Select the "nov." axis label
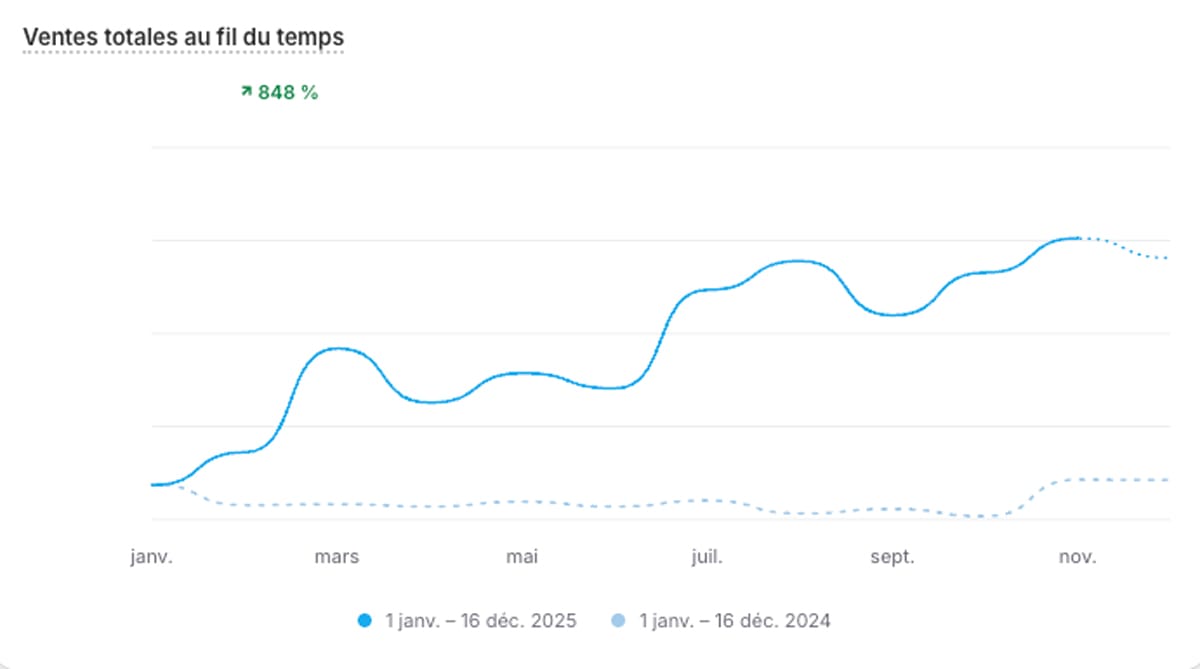The width and height of the screenshot is (1200, 669). [x=1077, y=557]
